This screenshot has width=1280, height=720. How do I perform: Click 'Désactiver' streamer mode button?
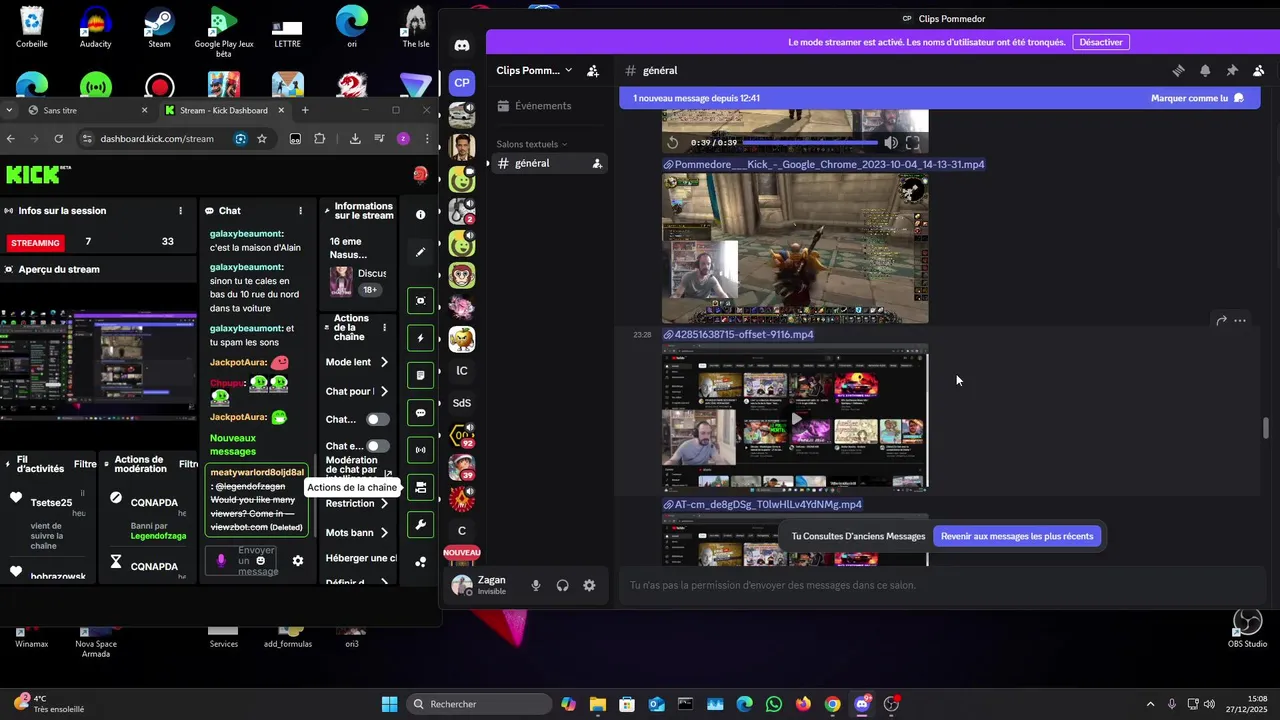pyautogui.click(x=1101, y=42)
